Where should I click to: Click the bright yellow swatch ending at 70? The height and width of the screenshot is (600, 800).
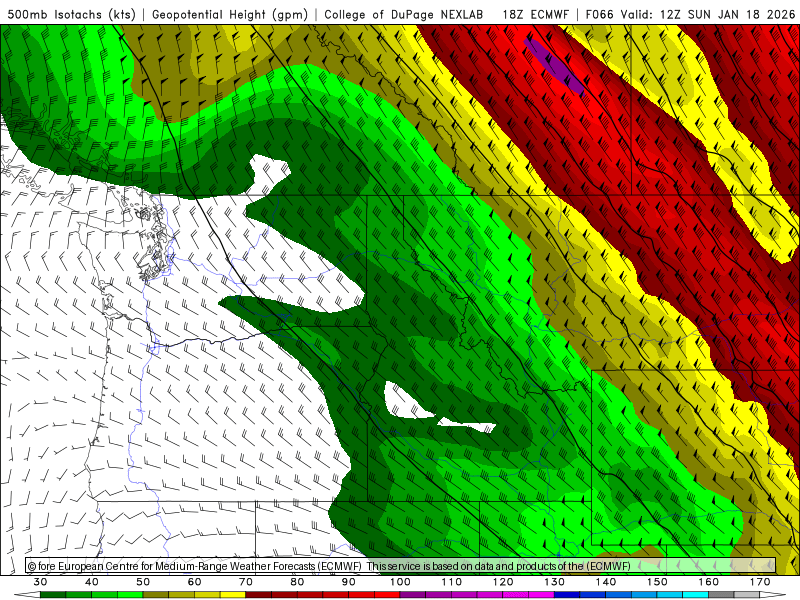233,595
